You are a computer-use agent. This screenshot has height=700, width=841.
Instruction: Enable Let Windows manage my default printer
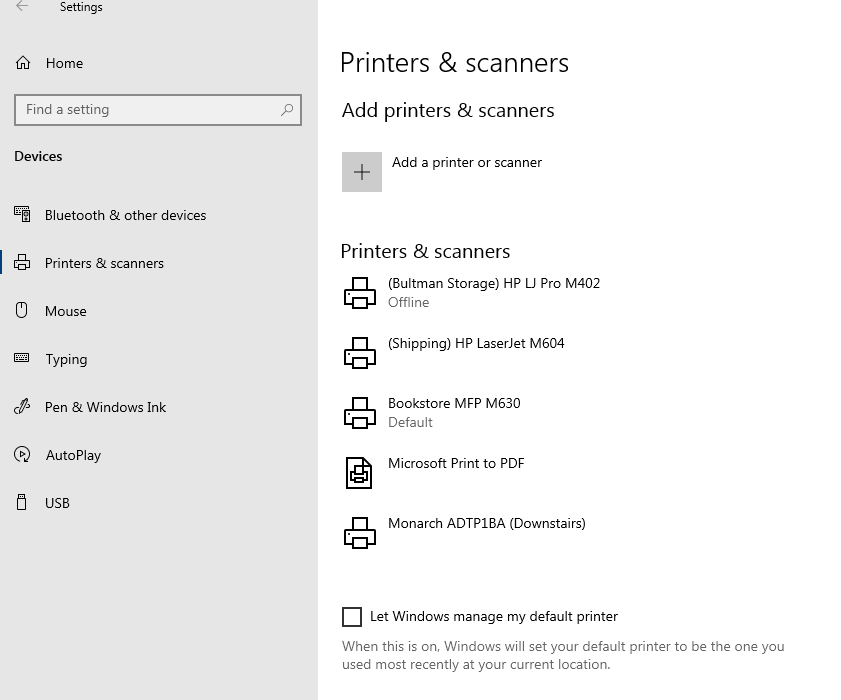click(x=352, y=617)
